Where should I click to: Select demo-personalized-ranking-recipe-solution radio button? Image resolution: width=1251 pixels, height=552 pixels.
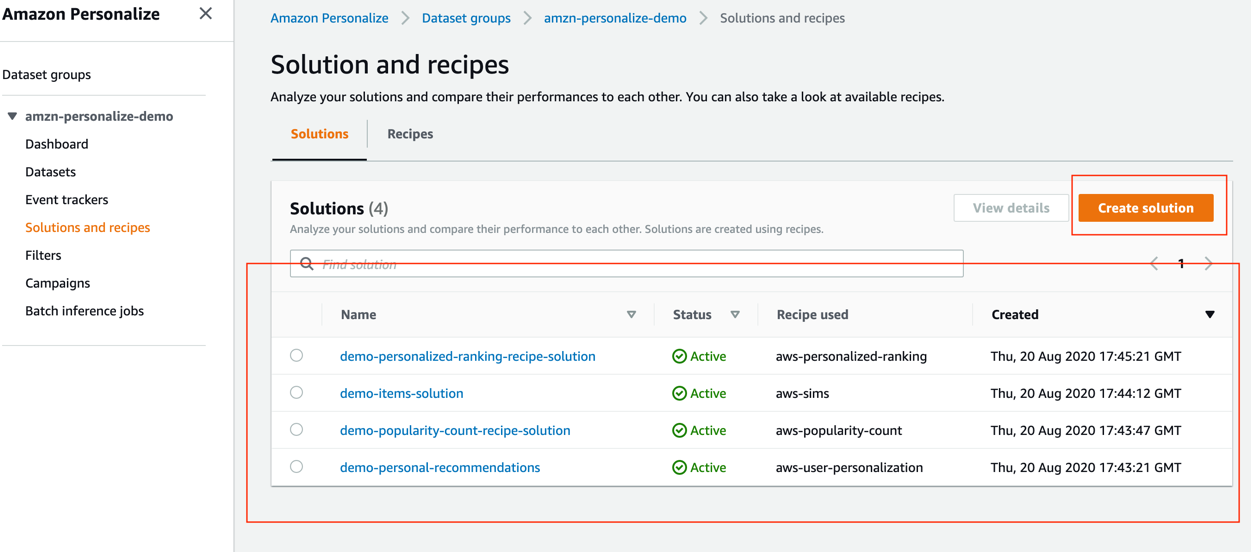[297, 356]
